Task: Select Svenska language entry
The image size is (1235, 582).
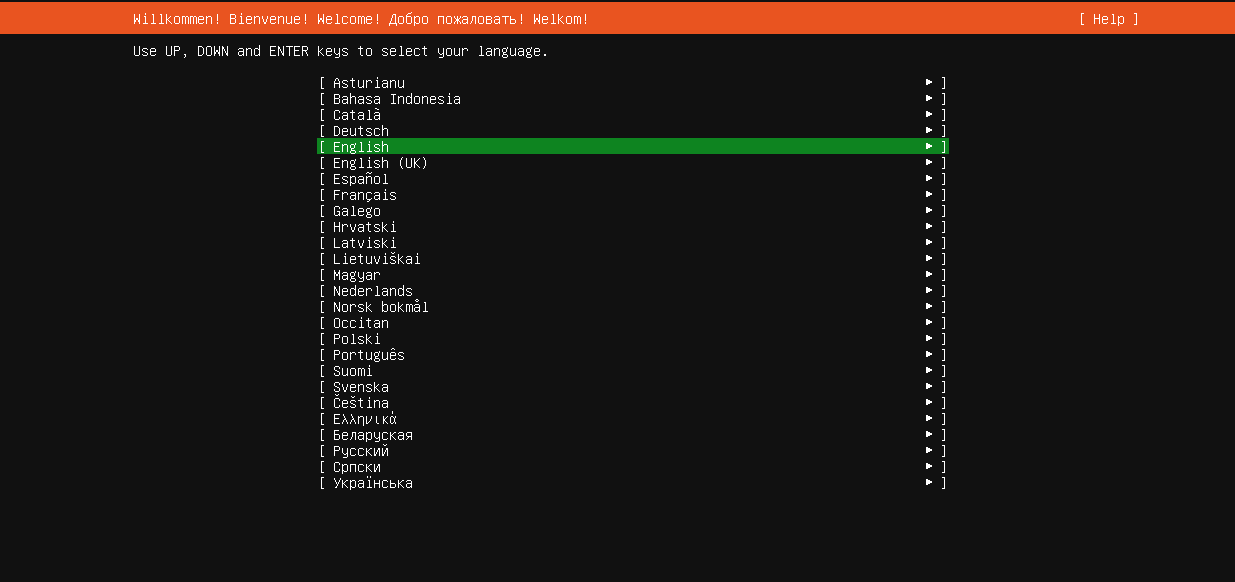Action: coord(361,387)
